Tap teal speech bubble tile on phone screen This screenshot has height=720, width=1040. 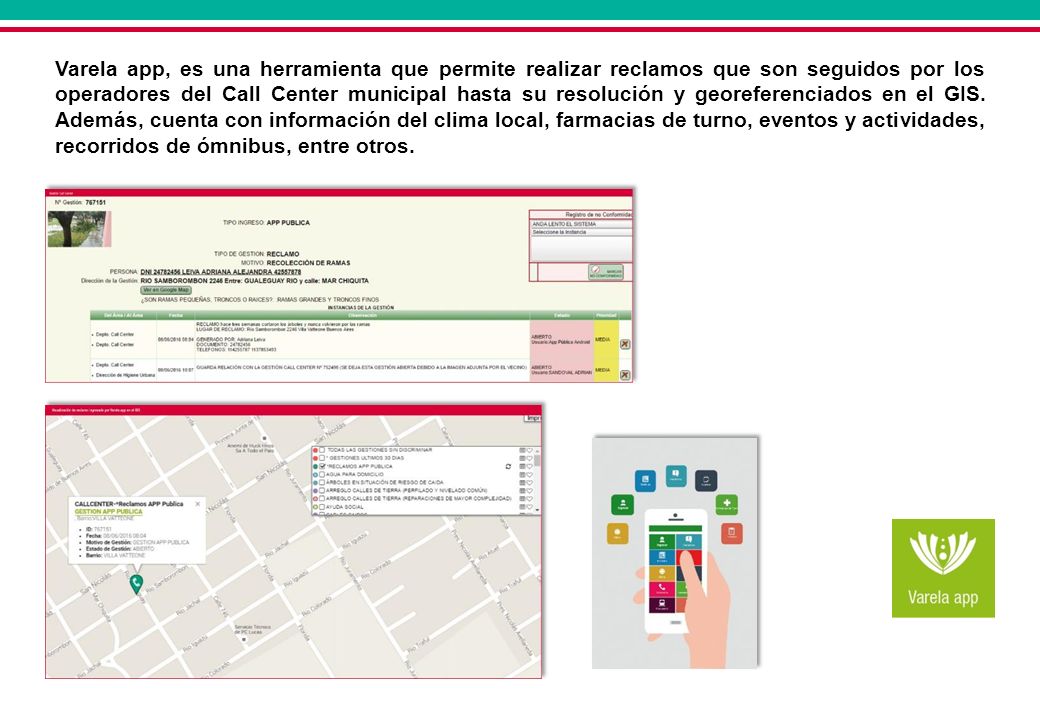[688, 542]
